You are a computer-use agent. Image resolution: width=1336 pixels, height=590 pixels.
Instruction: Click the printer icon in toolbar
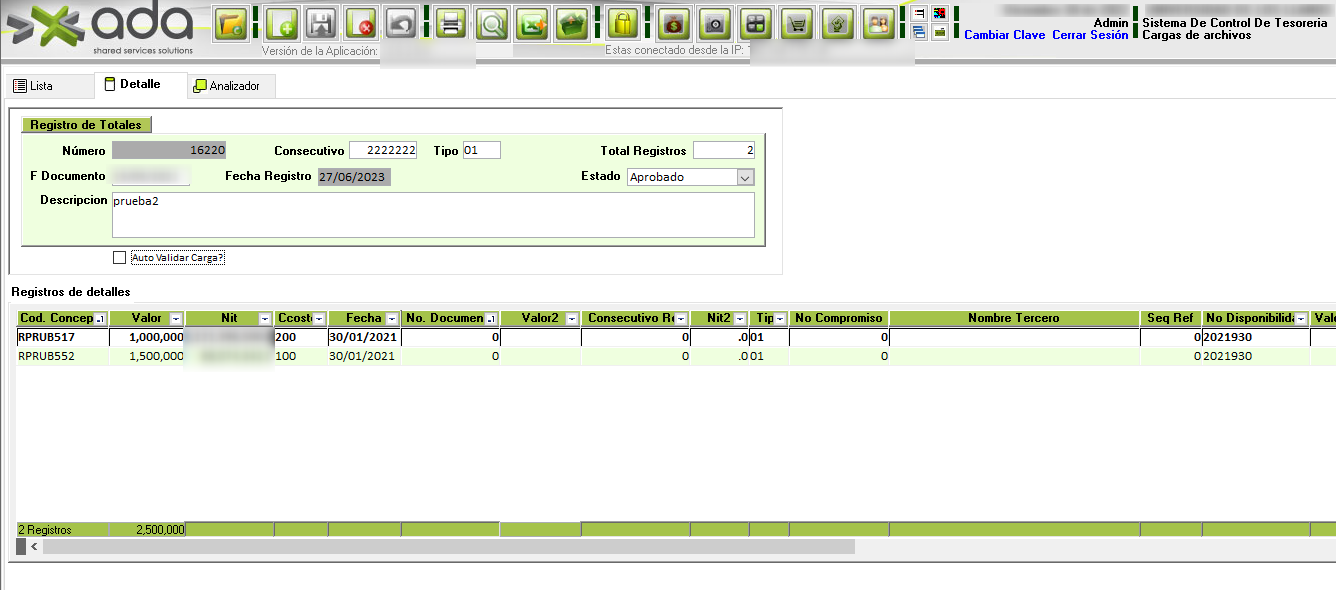pyautogui.click(x=451, y=24)
